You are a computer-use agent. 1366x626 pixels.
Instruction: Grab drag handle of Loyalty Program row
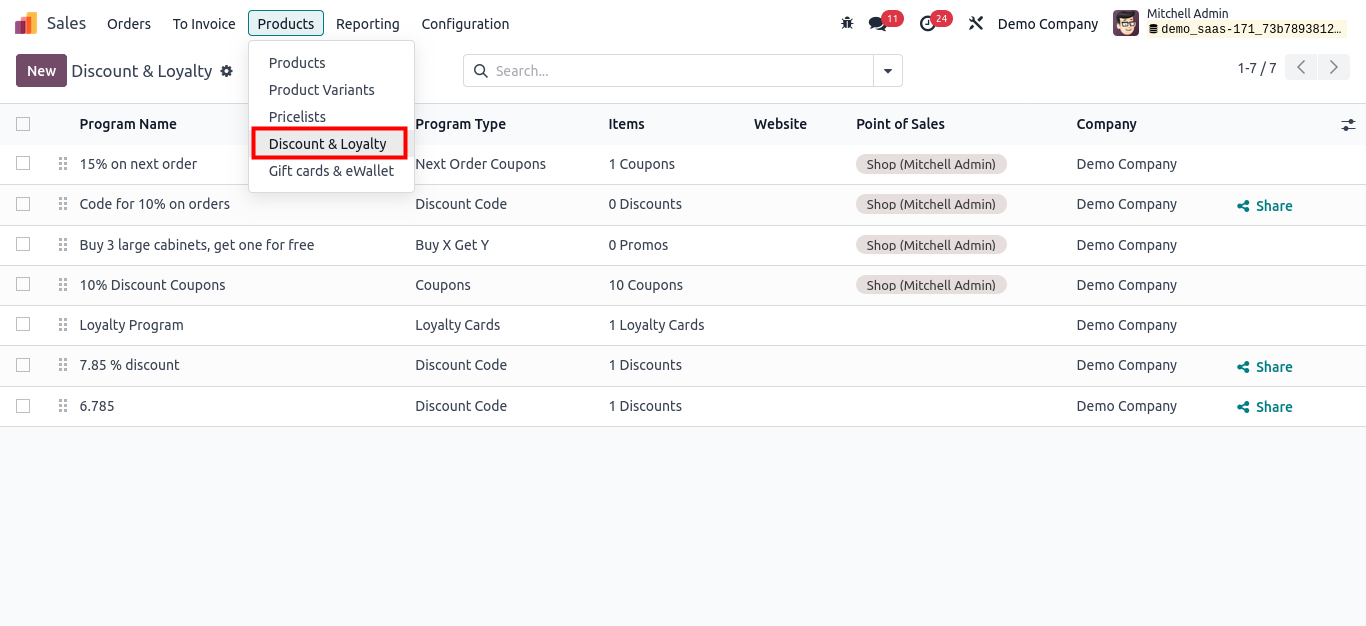tap(63, 325)
